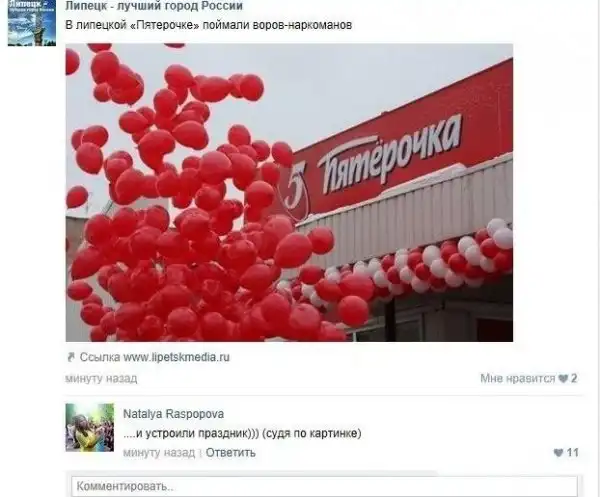Show who liked the post via count 2

(x=574, y=378)
